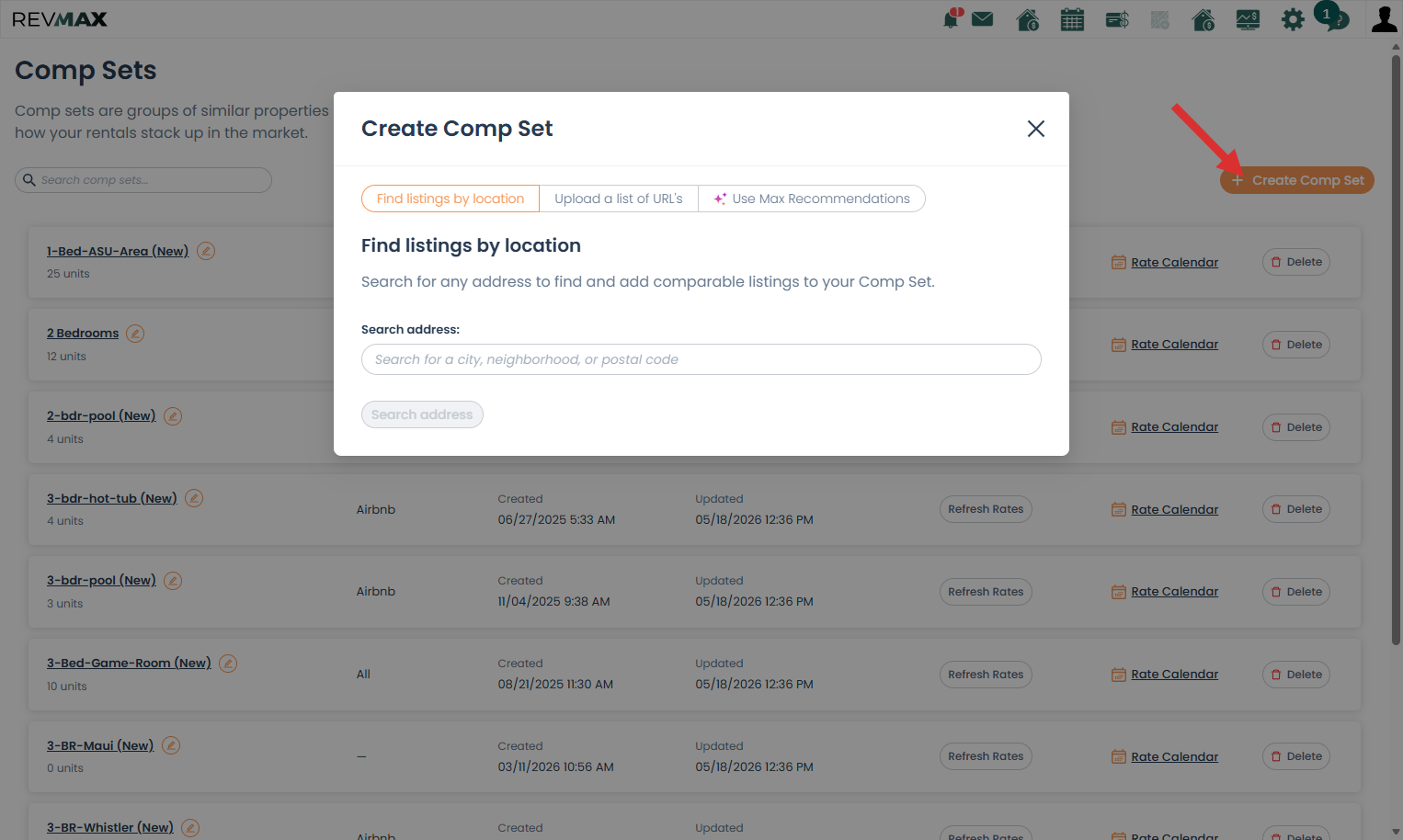This screenshot has height=840, width=1403.
Task: Delete the 3-bdr-pool comp set
Action: (1296, 592)
